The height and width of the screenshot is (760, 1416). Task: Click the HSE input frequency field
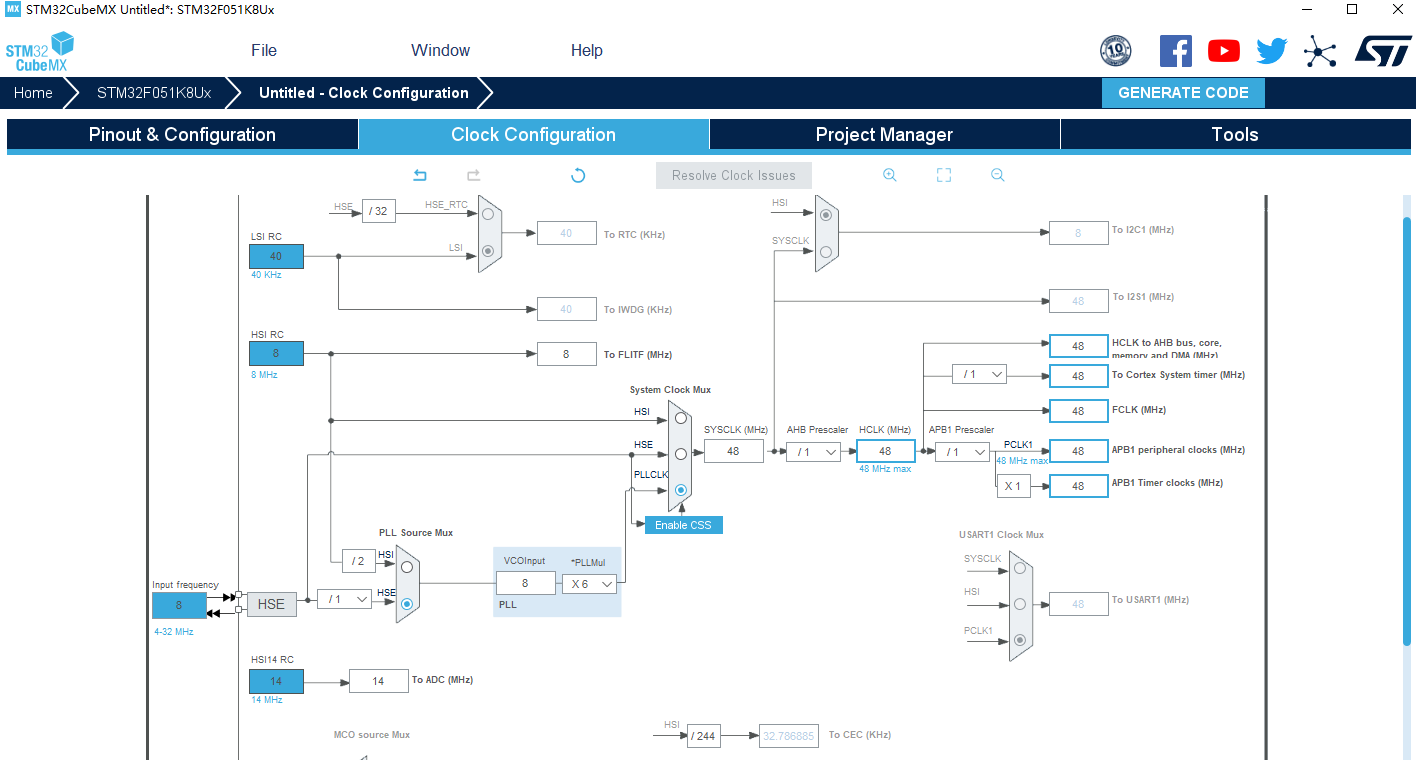coord(179,605)
